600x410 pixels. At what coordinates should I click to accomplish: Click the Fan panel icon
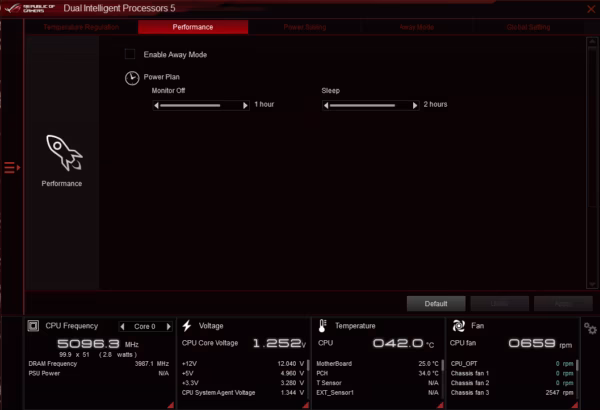coord(458,326)
